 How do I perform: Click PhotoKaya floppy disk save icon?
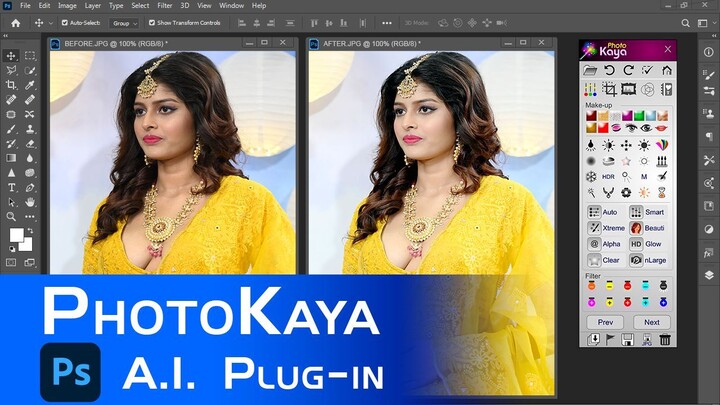coord(628,340)
